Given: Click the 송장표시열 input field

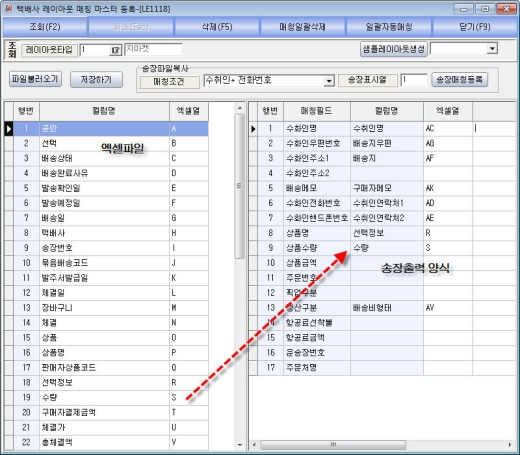Looking at the screenshot, I should (414, 80).
